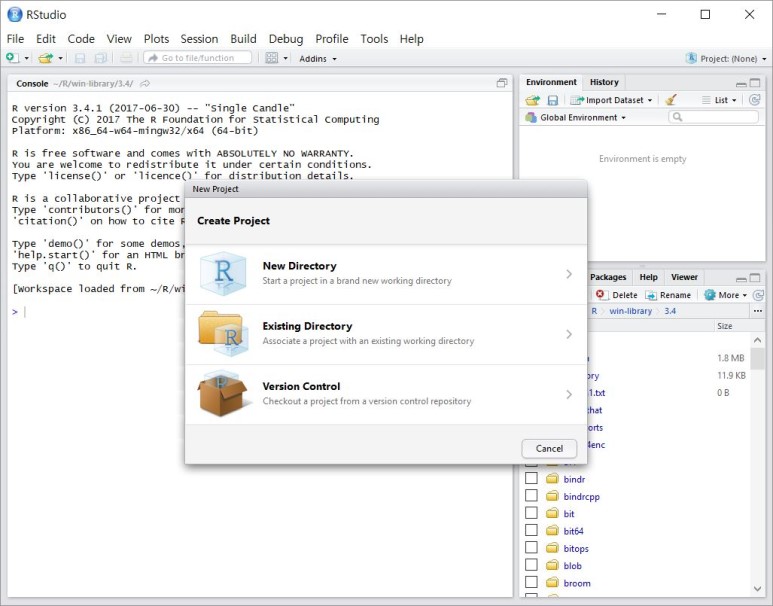Select the Environment tab
Screen dimensions: 773x606
pos(551,82)
